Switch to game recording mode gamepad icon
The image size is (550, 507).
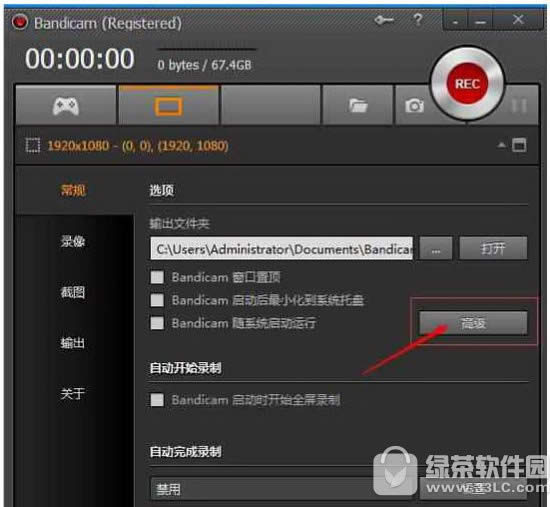(66, 105)
